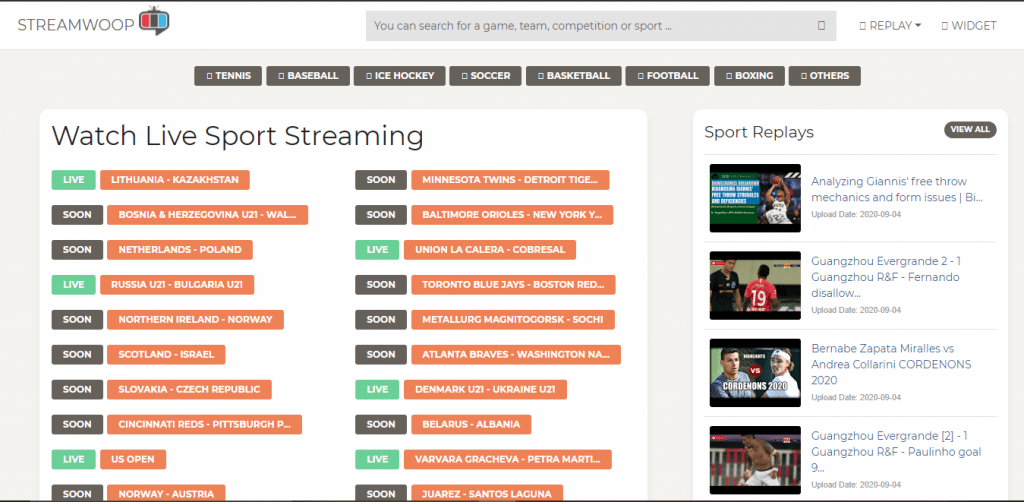The height and width of the screenshot is (502, 1024).
Task: Open Metallurg Magnitogorsk - Sochi match
Action: pos(513,320)
